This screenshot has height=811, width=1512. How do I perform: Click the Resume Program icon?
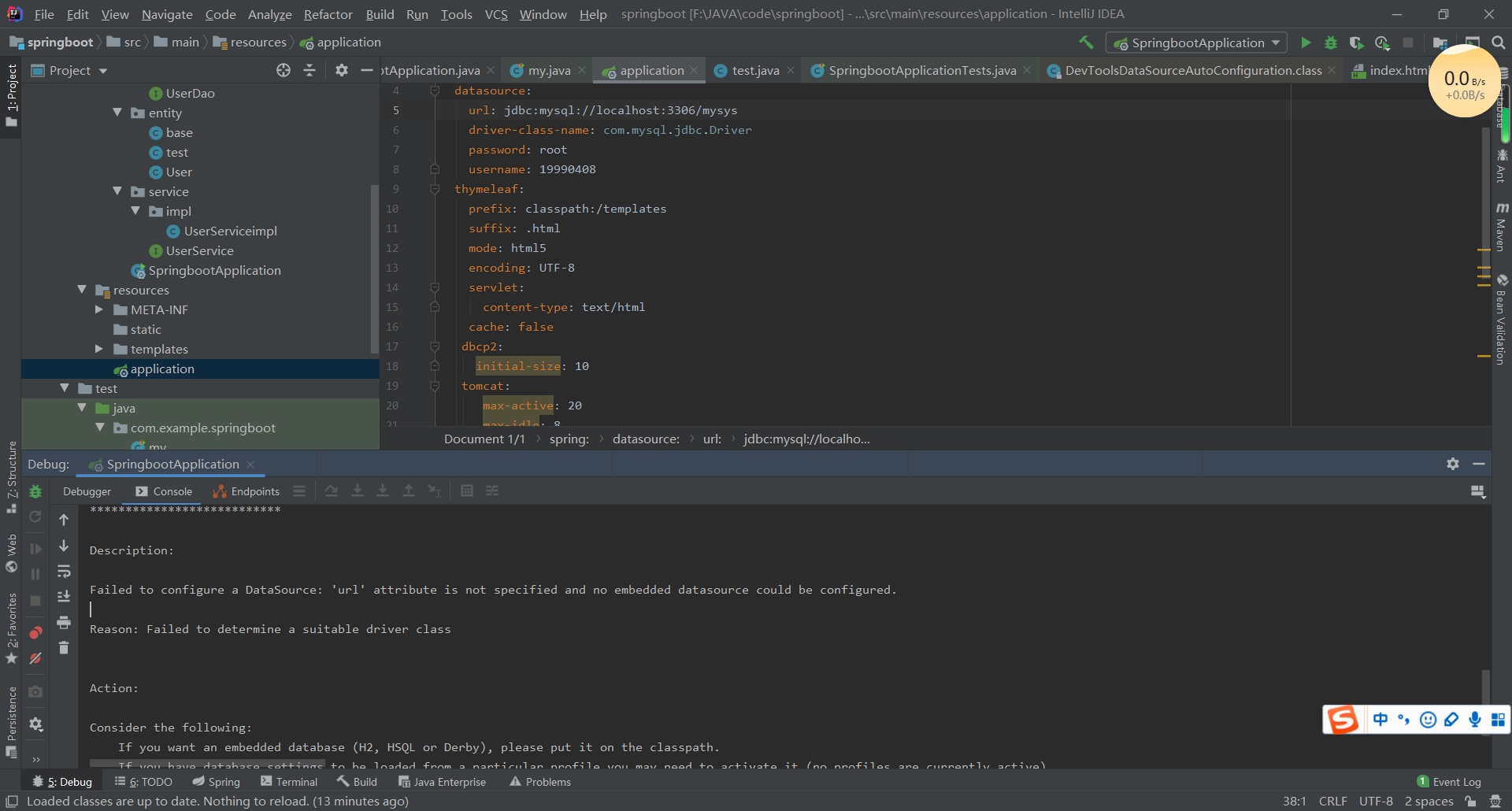click(x=35, y=548)
